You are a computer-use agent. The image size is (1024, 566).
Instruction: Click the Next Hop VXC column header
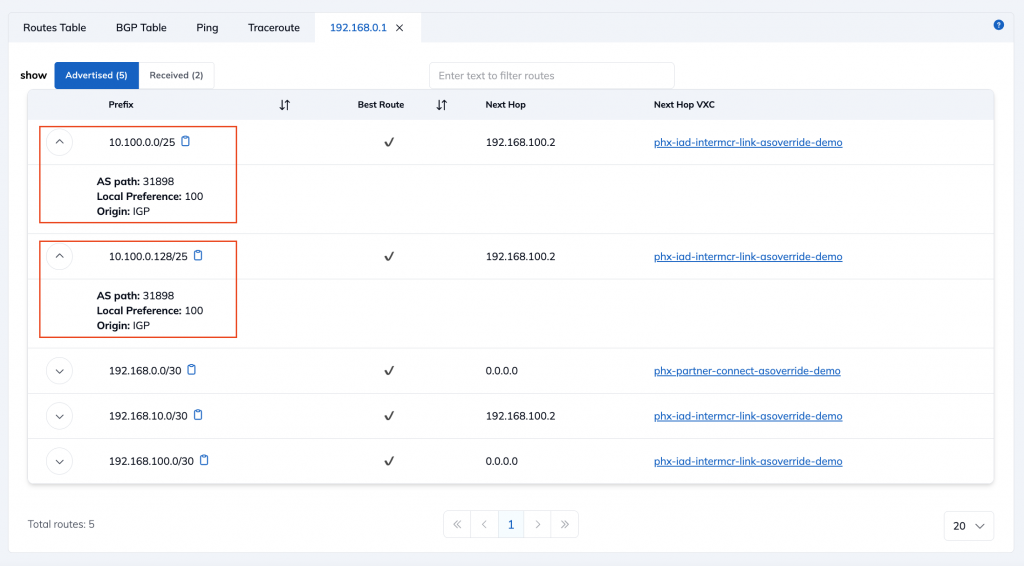coord(684,104)
